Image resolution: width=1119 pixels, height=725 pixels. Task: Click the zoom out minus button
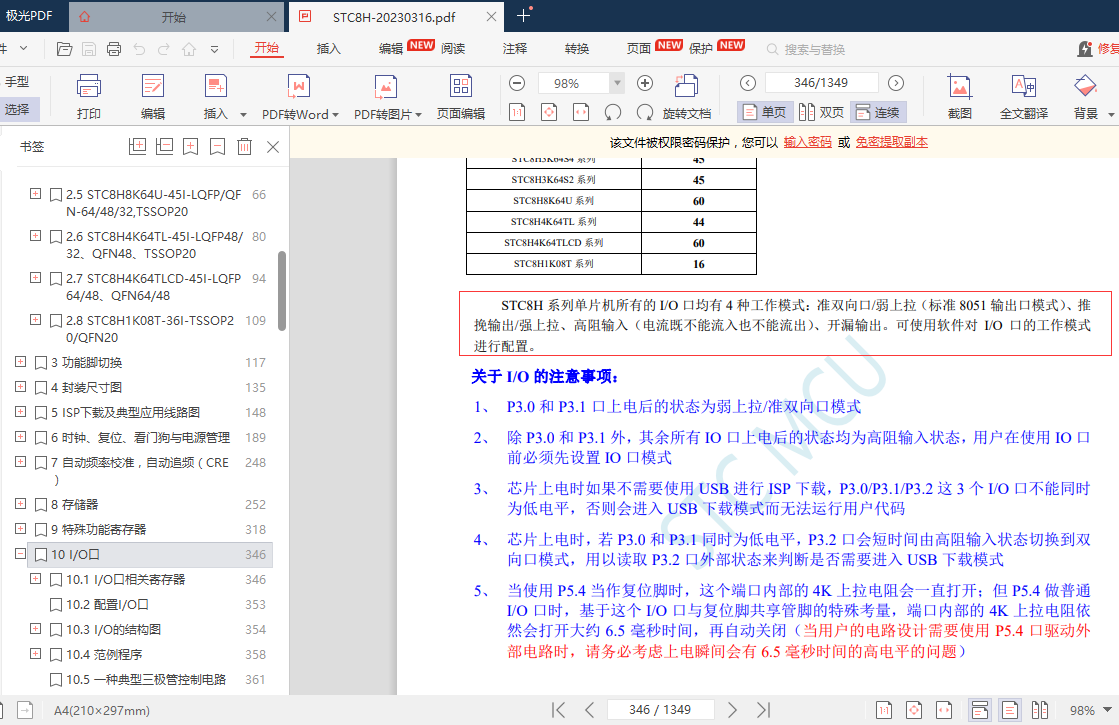pyautogui.click(x=517, y=83)
